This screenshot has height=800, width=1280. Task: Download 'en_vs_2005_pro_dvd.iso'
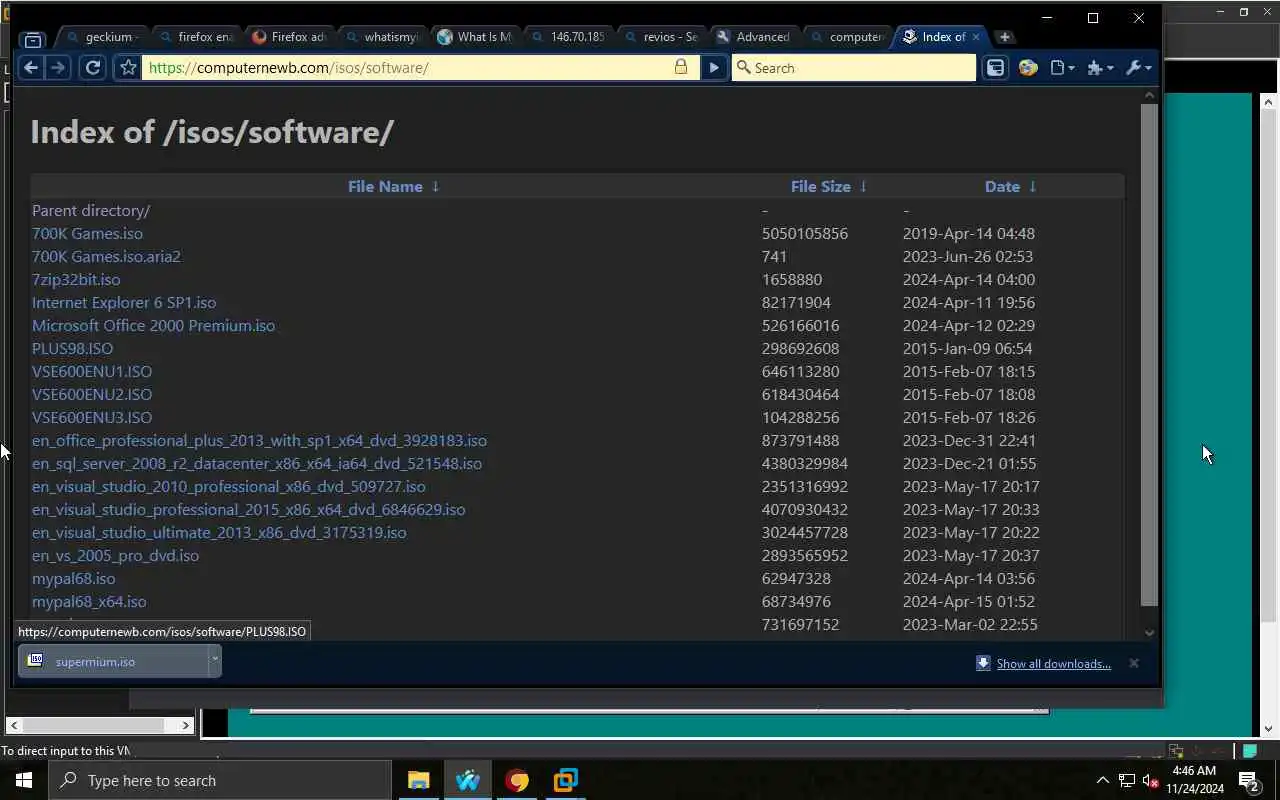click(115, 555)
